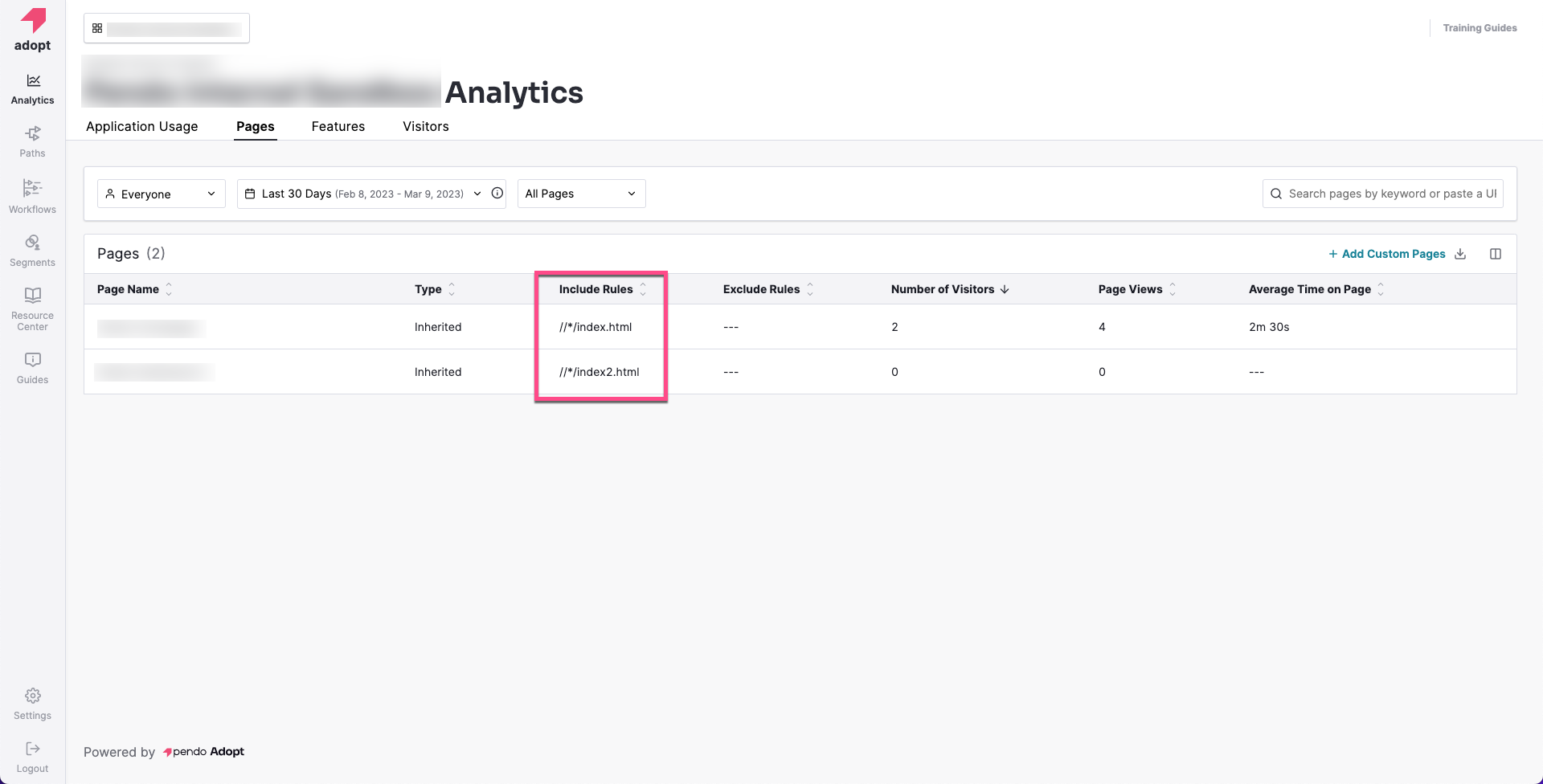Click Inherited type in index.html row
Image resolution: width=1543 pixels, height=784 pixels.
[x=438, y=327]
